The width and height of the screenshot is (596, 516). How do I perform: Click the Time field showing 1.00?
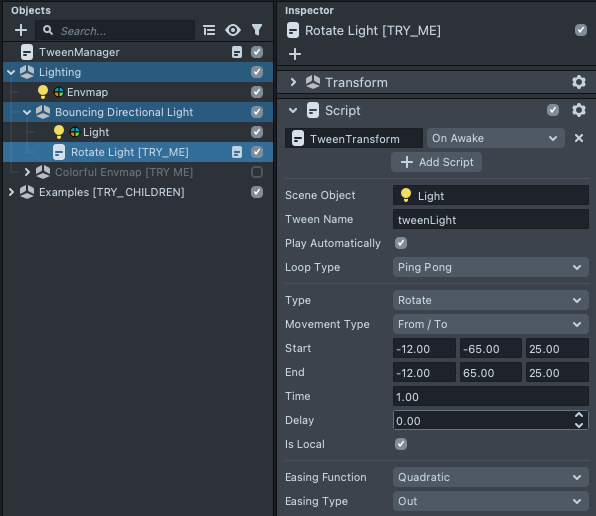click(x=491, y=396)
